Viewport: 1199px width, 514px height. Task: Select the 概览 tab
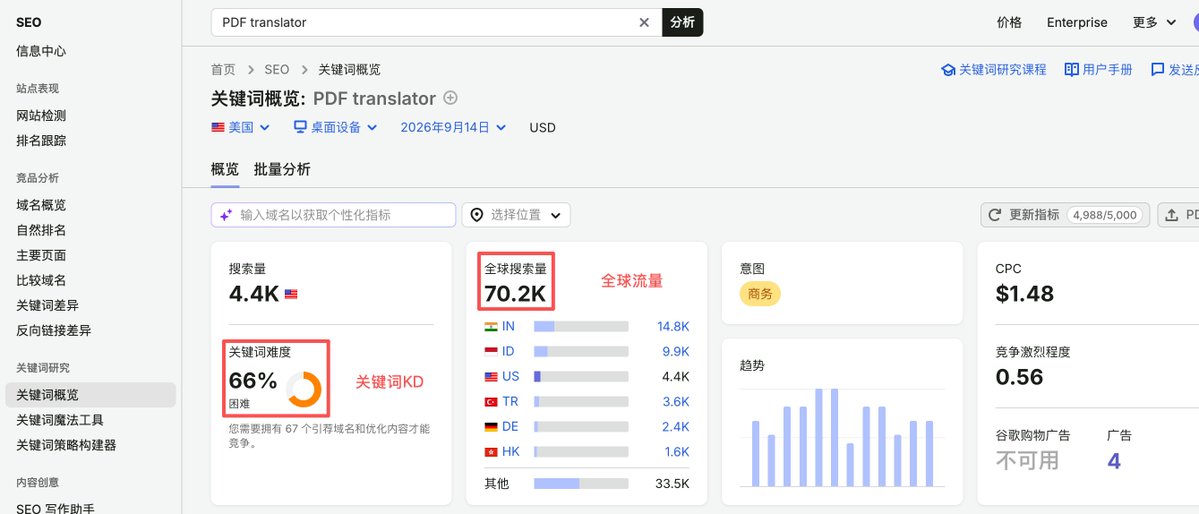225,170
